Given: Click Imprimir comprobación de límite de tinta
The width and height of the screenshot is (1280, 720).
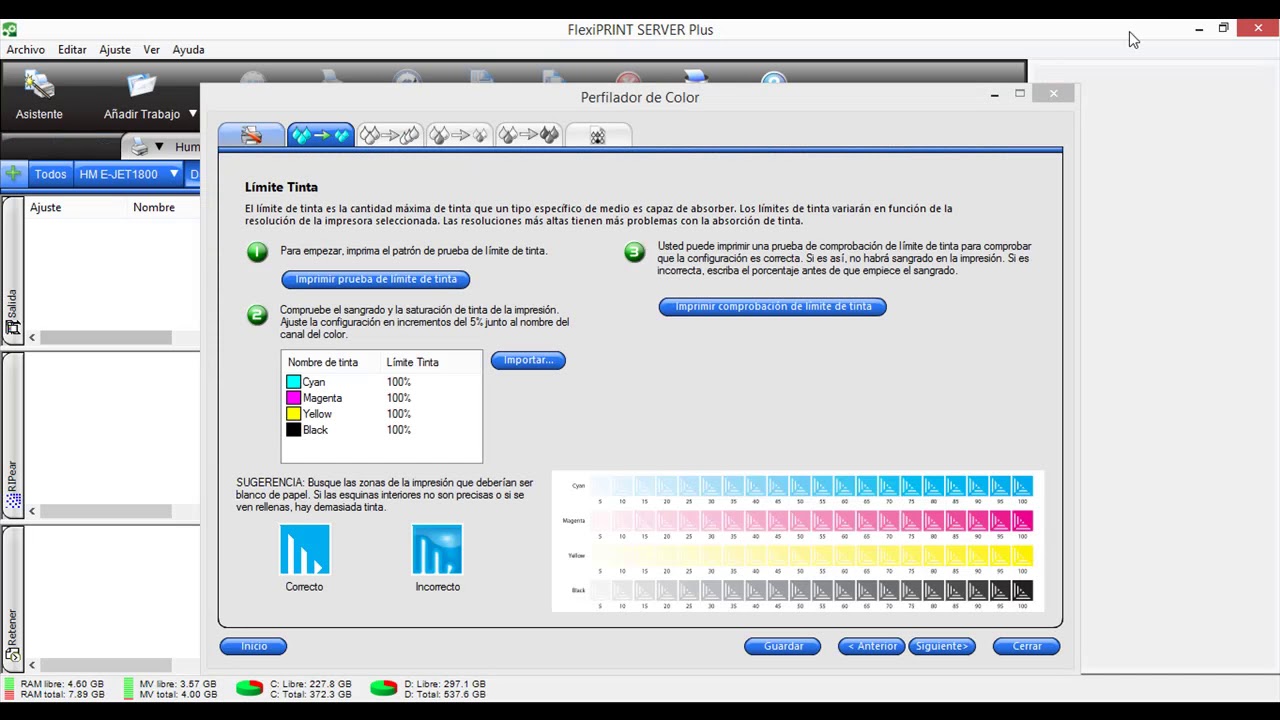Looking at the screenshot, I should coord(773,307).
